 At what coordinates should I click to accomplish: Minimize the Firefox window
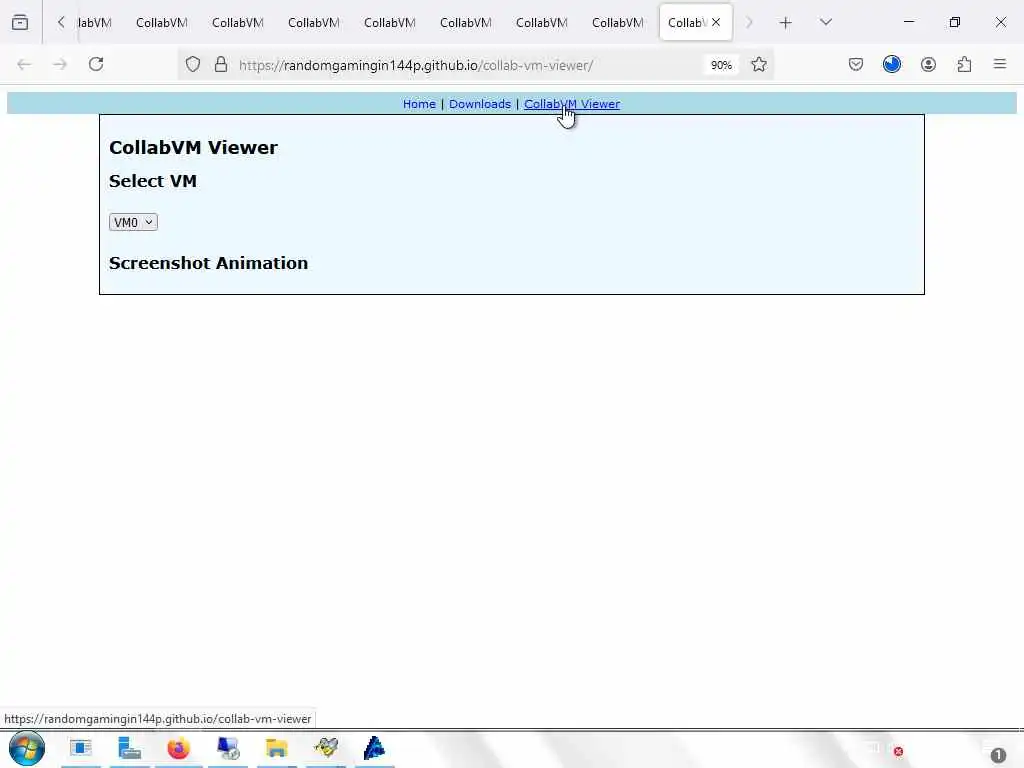[908, 22]
